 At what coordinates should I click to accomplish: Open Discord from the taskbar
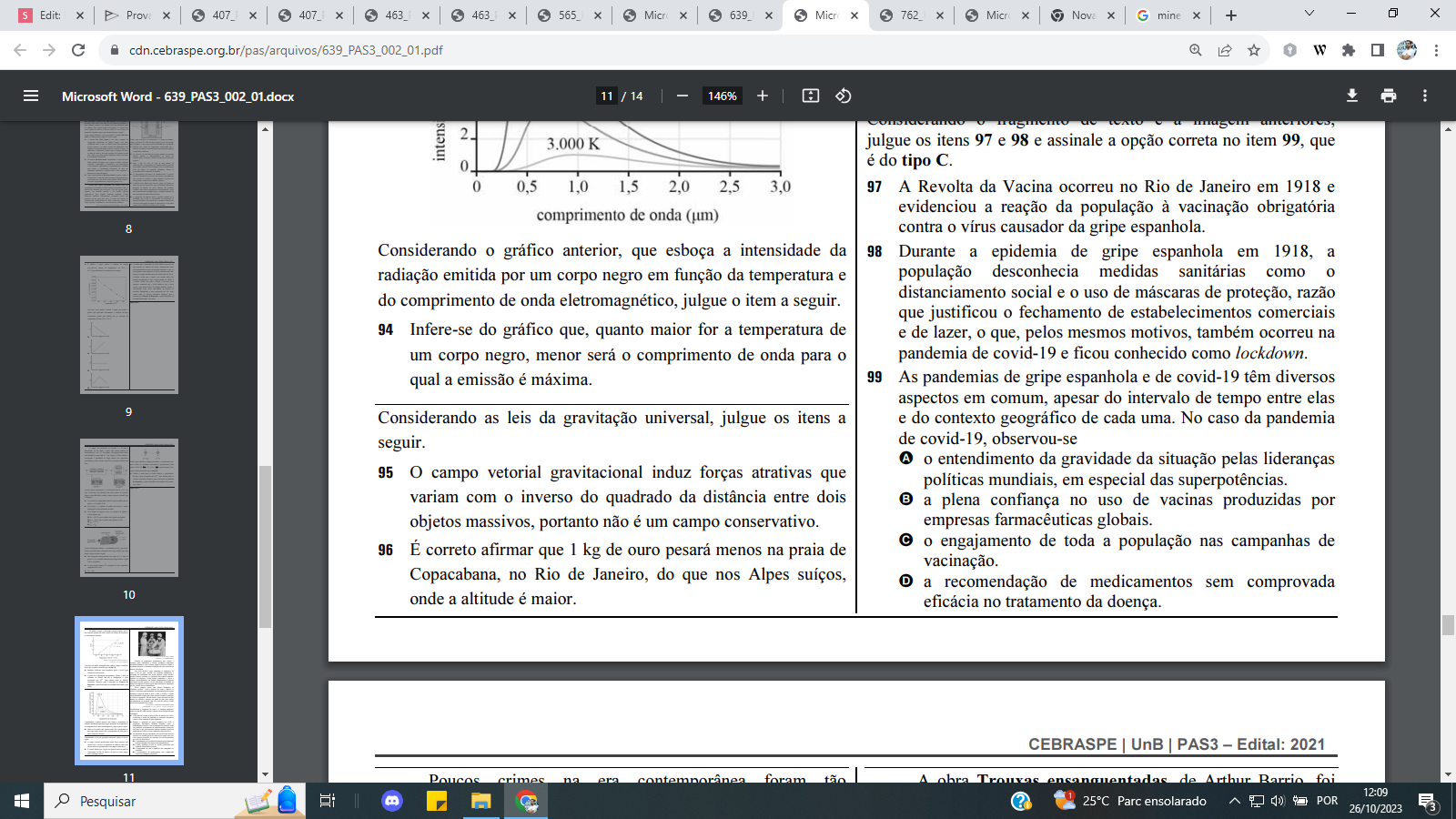(392, 801)
